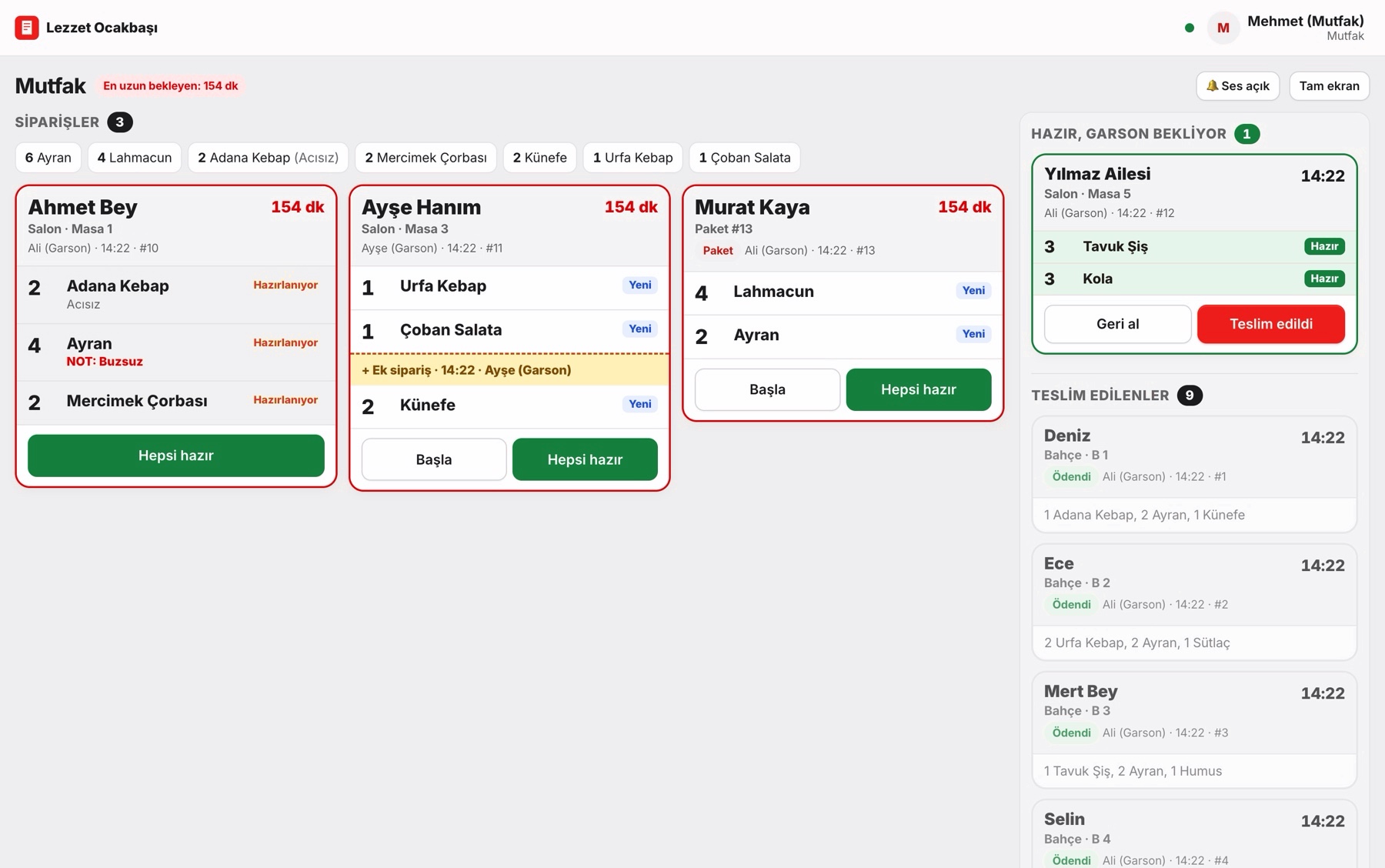The image size is (1385, 868).
Task: Click the En uzun bekleyen 154 dk badge
Action: tap(171, 86)
